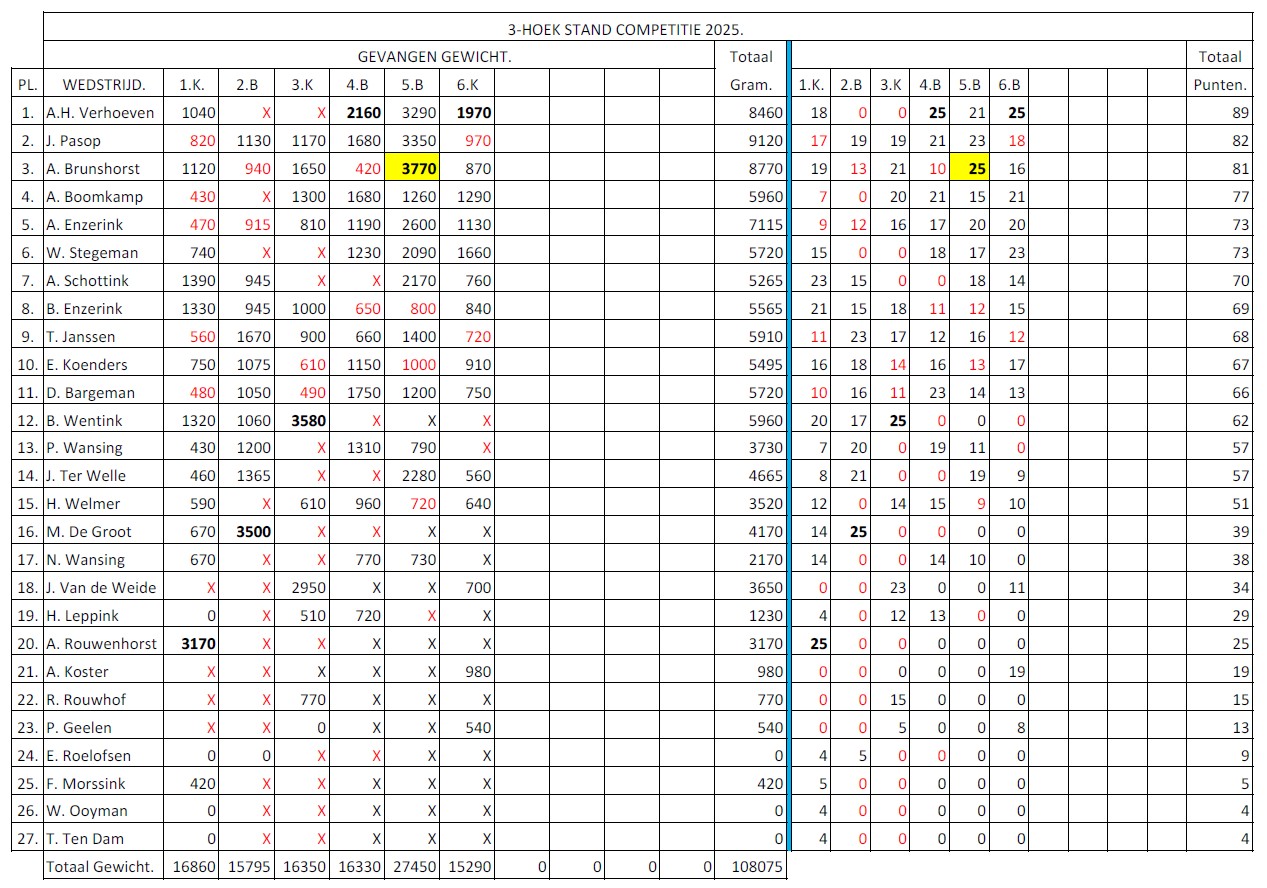This screenshot has width=1267, height=888.
Task: Select the yellow highlighted 25 points cell
Action: [969, 169]
